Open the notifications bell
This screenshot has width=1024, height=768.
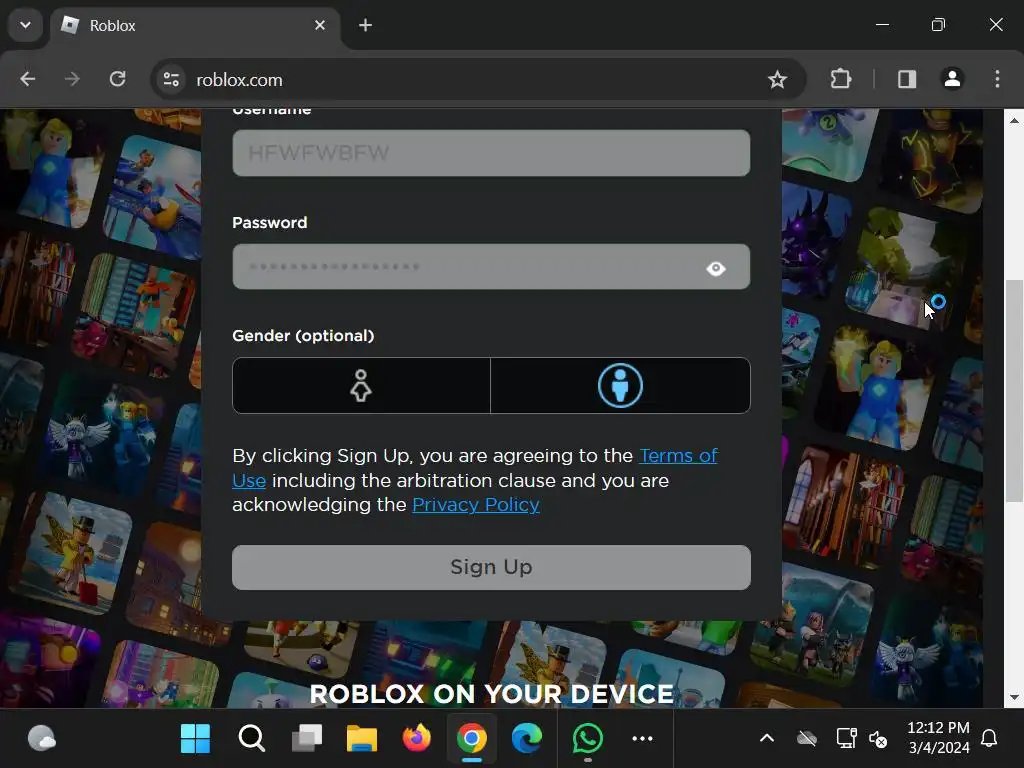989,739
